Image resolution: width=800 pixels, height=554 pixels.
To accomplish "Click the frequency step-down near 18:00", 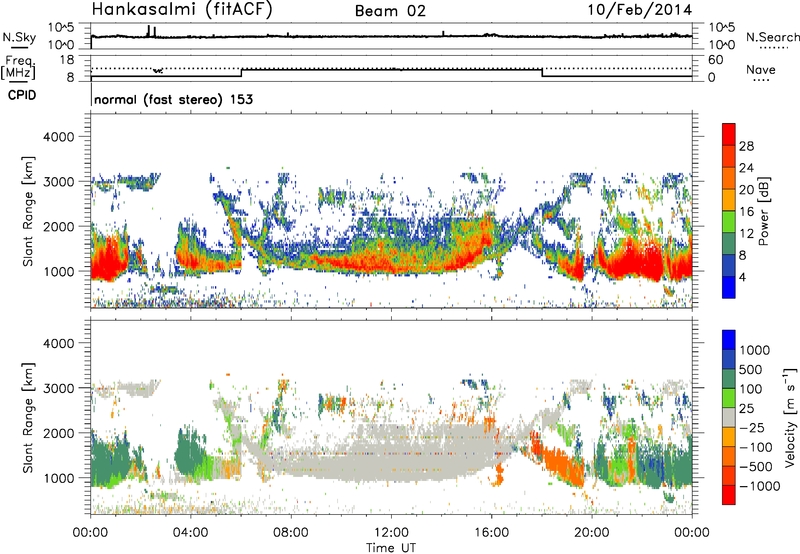I will [542, 73].
